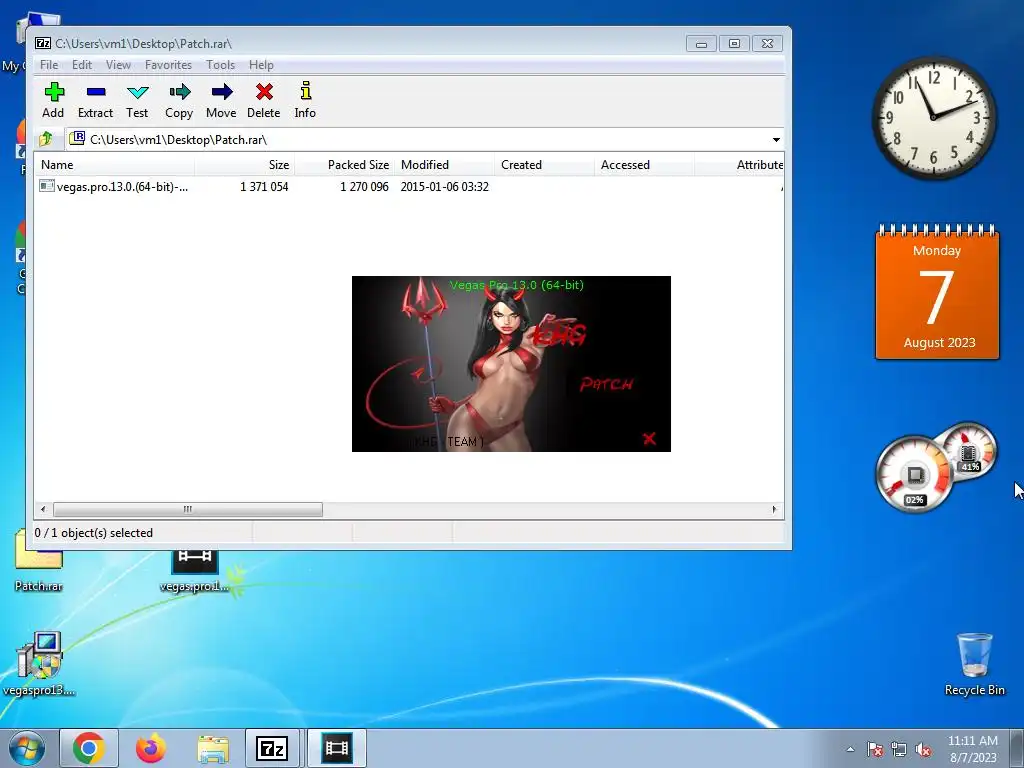Close the patch splash with red X
This screenshot has height=768, width=1024.
pyautogui.click(x=648, y=438)
